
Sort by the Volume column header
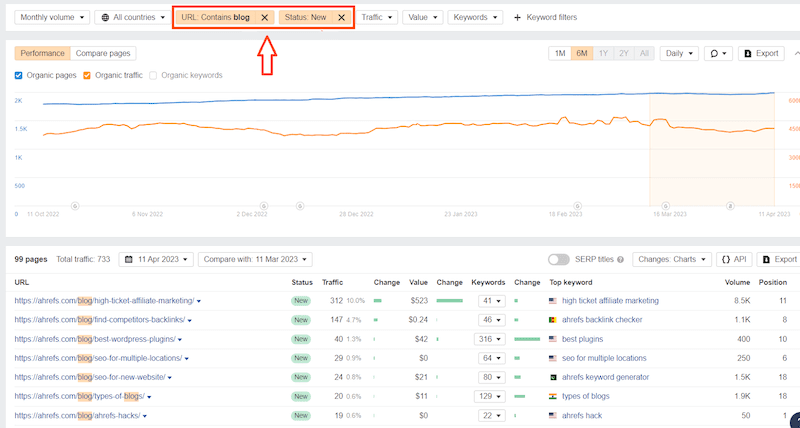click(x=737, y=283)
